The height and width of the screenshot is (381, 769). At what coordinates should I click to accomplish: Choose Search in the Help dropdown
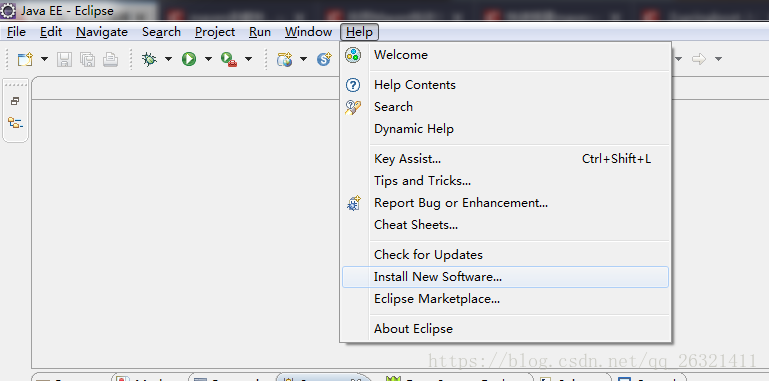coord(505,107)
